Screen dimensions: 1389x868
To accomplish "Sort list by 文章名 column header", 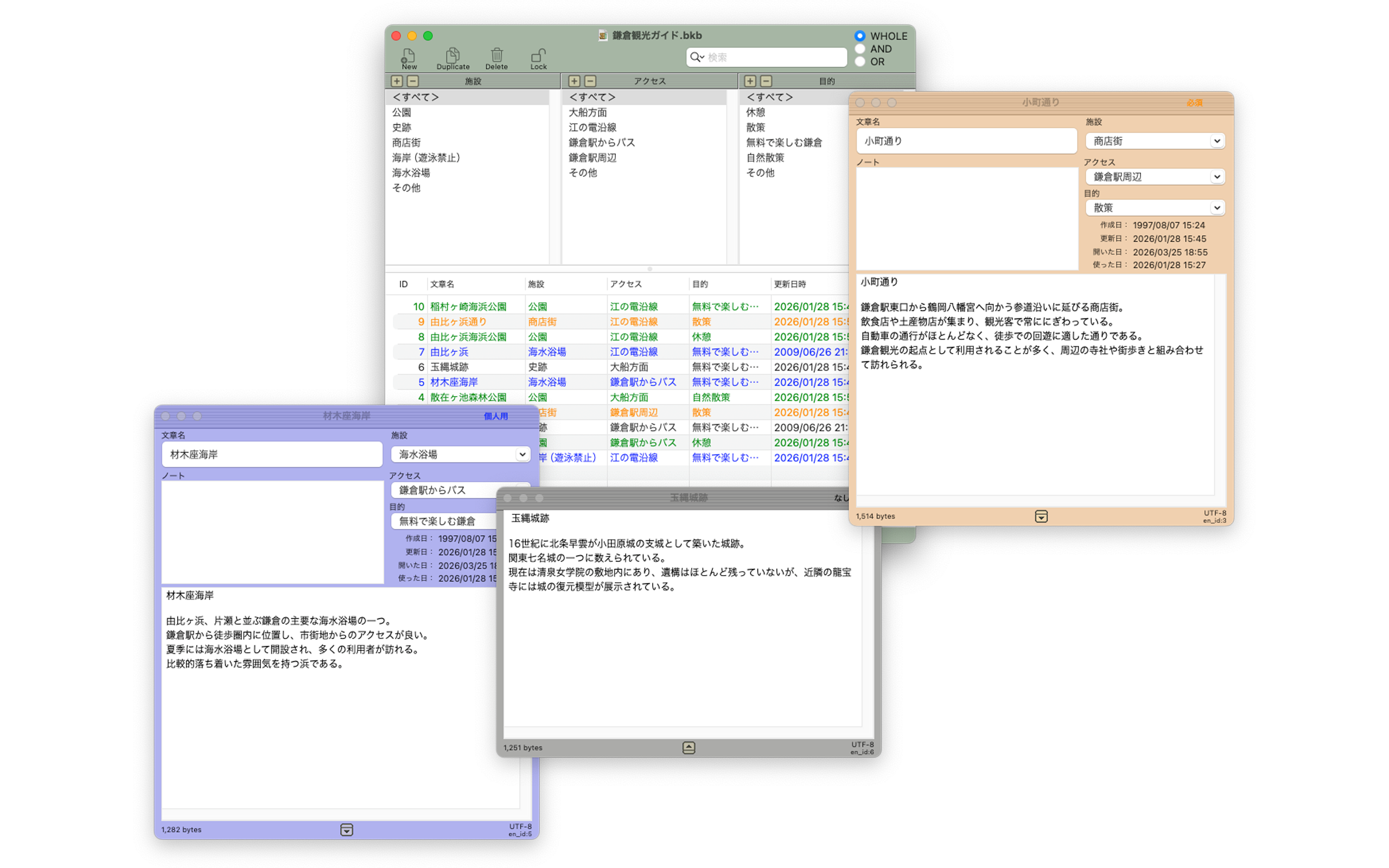I will 442,284.
